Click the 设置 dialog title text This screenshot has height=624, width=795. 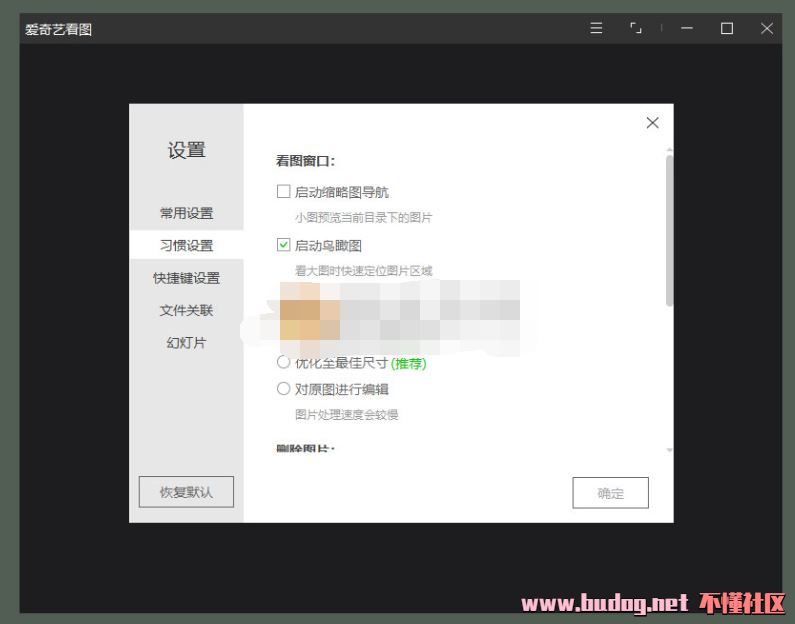187,150
